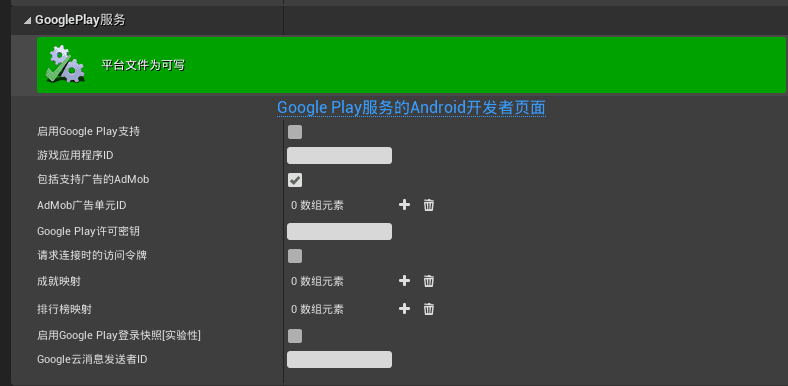Viewport: 788px width, 386px height.
Task: Click the 包括支持广告的AdMob label
Action: [93, 179]
